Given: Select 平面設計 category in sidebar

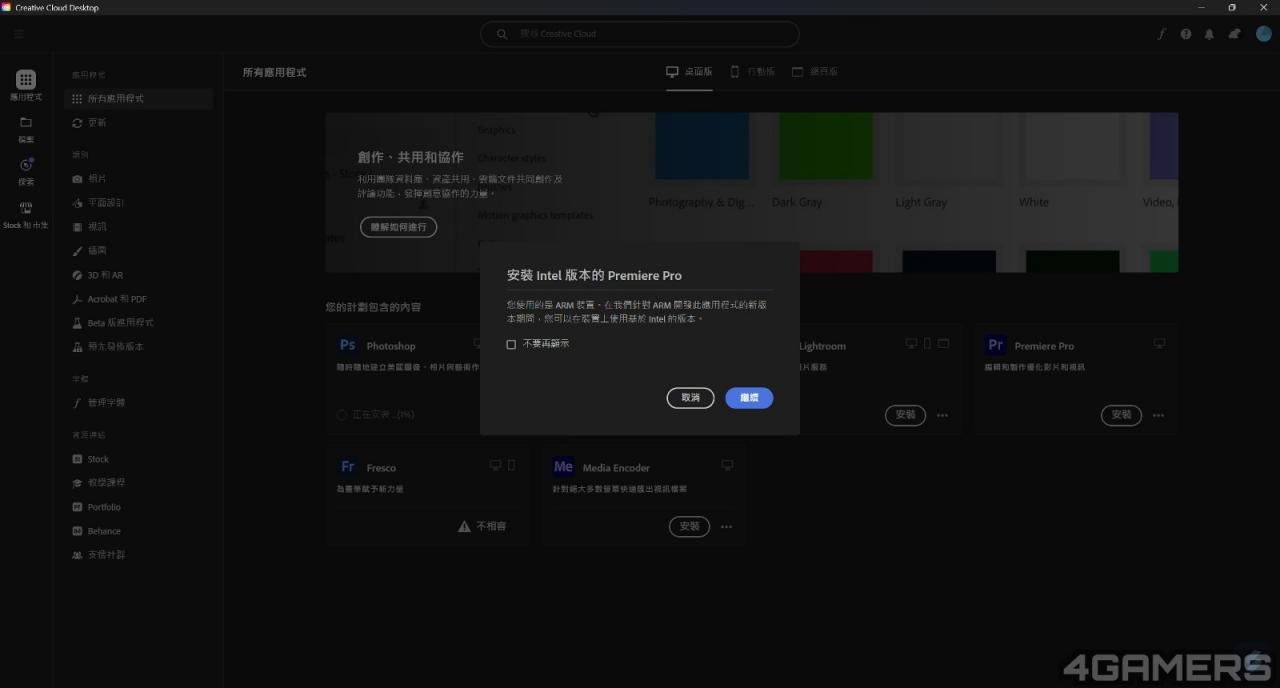Looking at the screenshot, I should 139,203.
